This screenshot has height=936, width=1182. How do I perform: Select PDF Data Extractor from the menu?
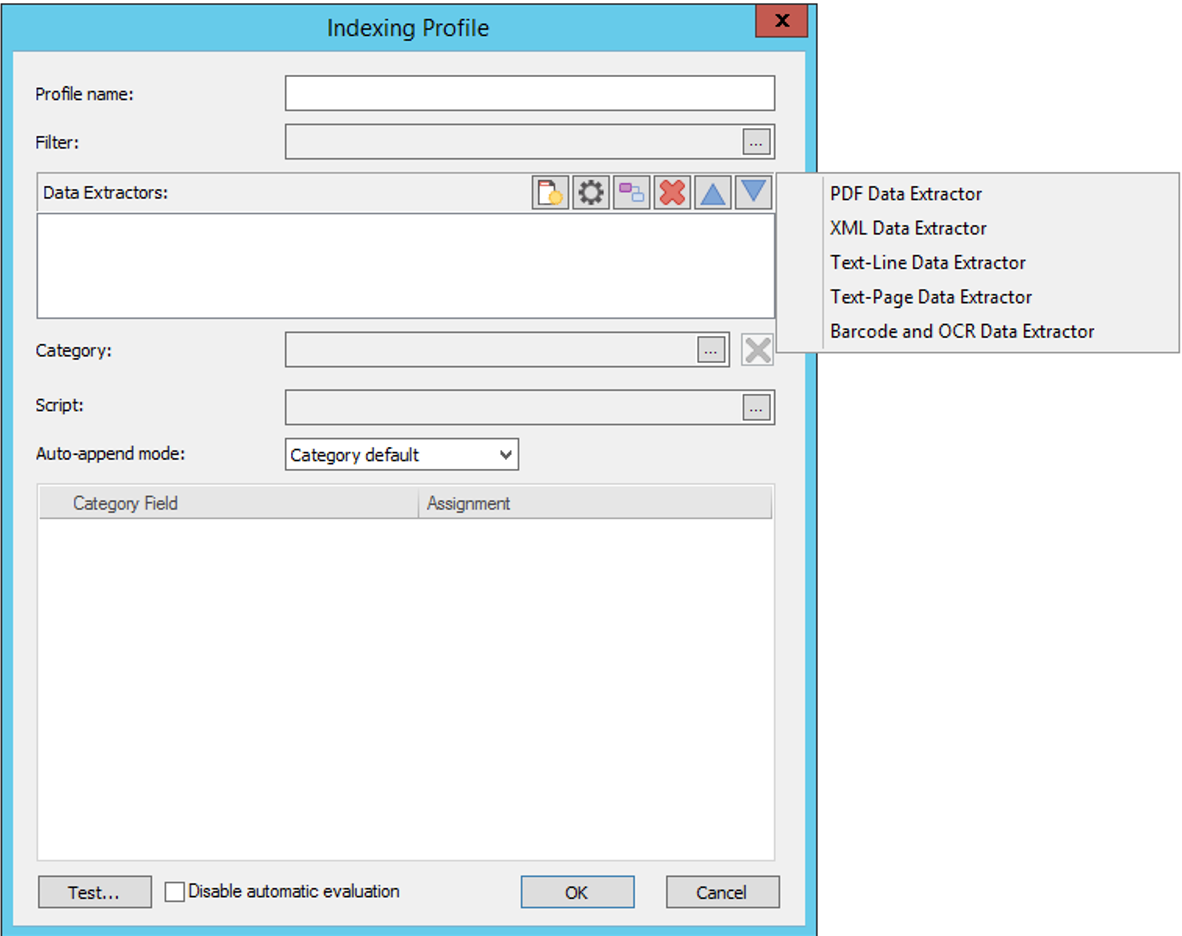tap(905, 193)
